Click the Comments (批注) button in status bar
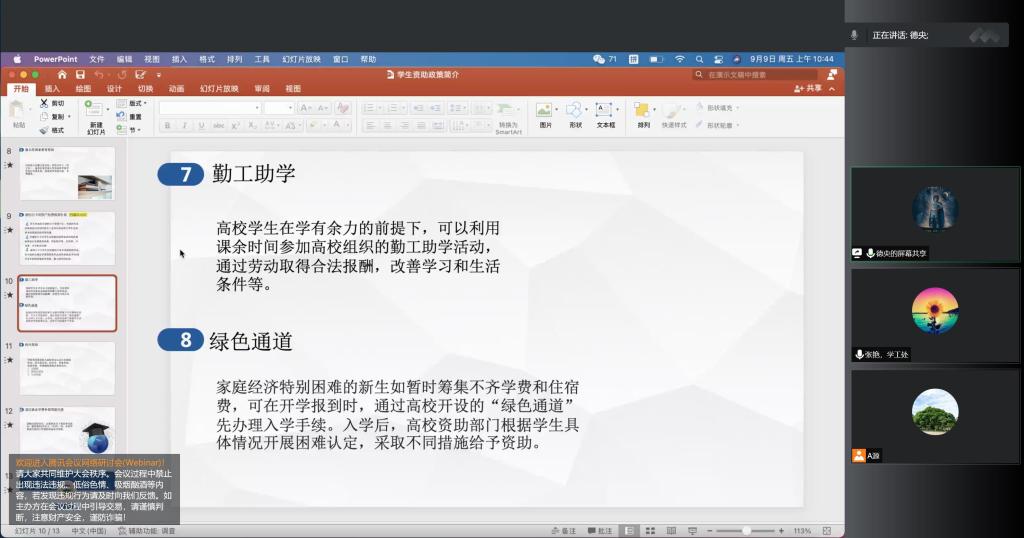 pyautogui.click(x=601, y=531)
